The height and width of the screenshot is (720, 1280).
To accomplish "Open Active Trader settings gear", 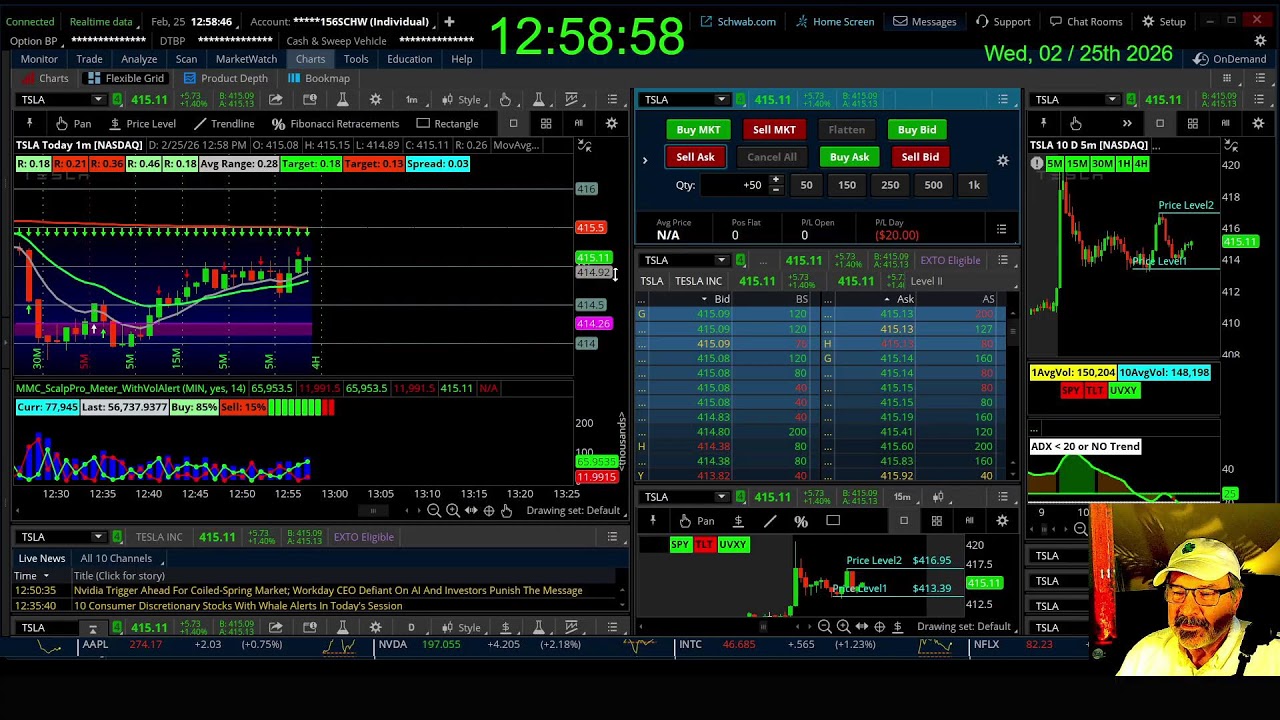I will [1002, 160].
